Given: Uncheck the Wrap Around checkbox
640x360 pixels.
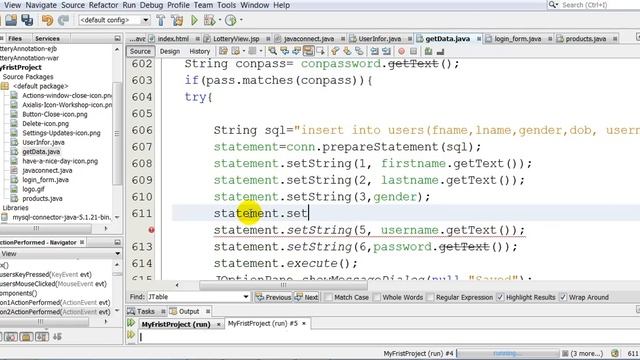Looking at the screenshot, I should pyautogui.click(x=563, y=297).
